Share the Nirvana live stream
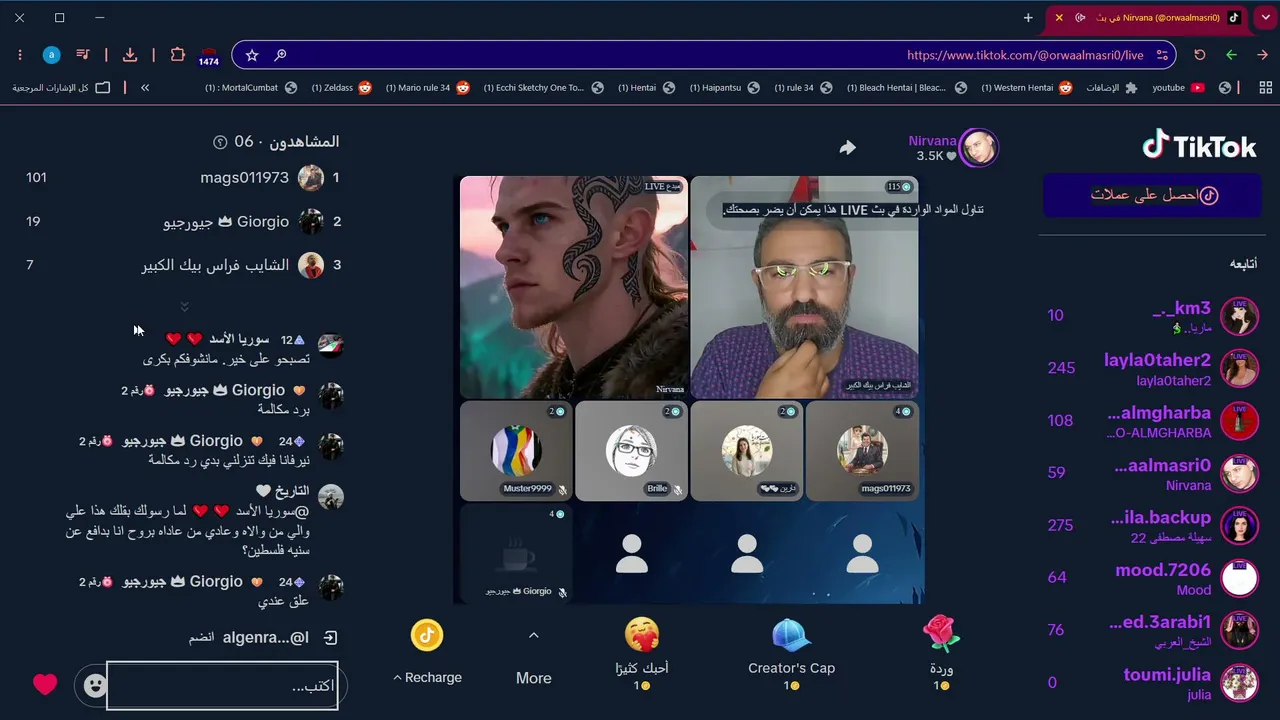 847,148
